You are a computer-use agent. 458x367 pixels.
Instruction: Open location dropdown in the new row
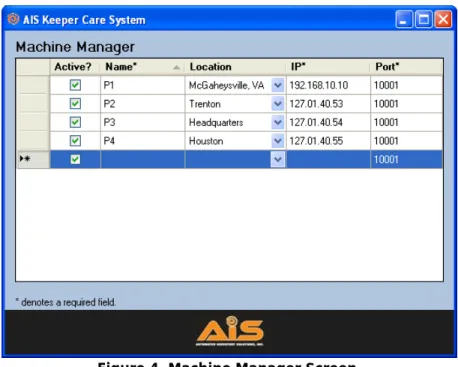(278, 159)
